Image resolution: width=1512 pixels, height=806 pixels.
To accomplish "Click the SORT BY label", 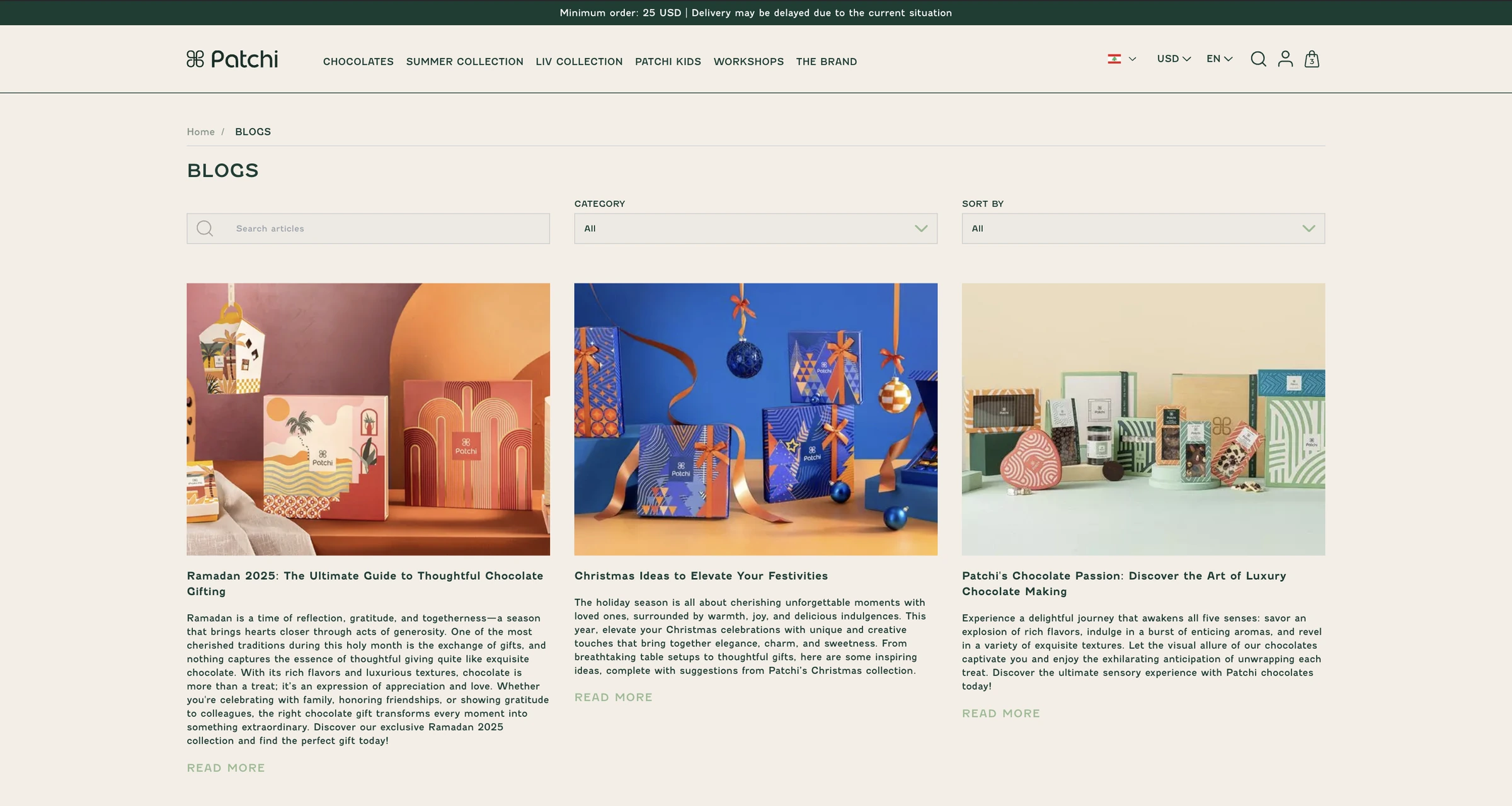I will click(982, 204).
